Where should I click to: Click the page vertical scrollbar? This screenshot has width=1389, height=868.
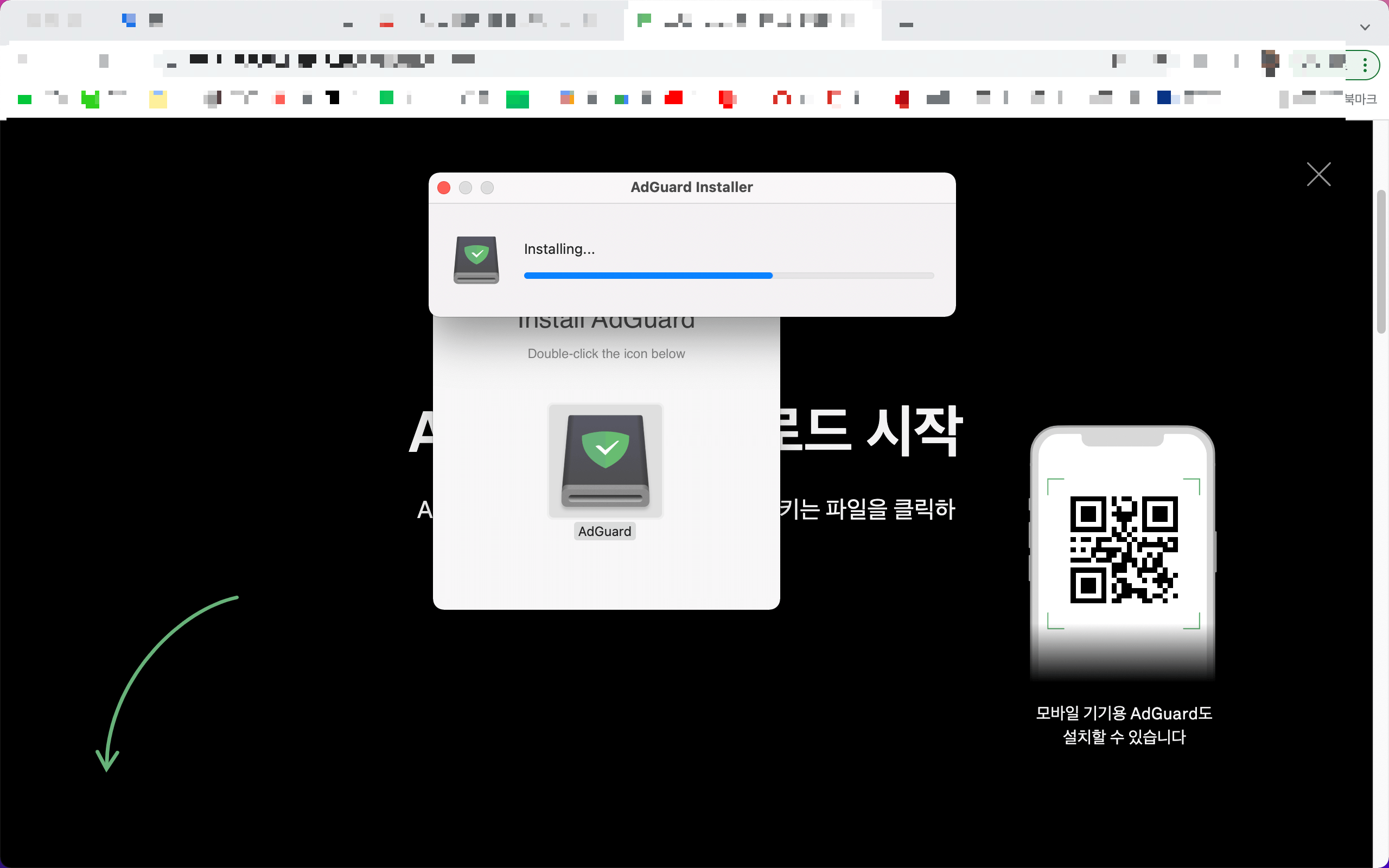1381,262
